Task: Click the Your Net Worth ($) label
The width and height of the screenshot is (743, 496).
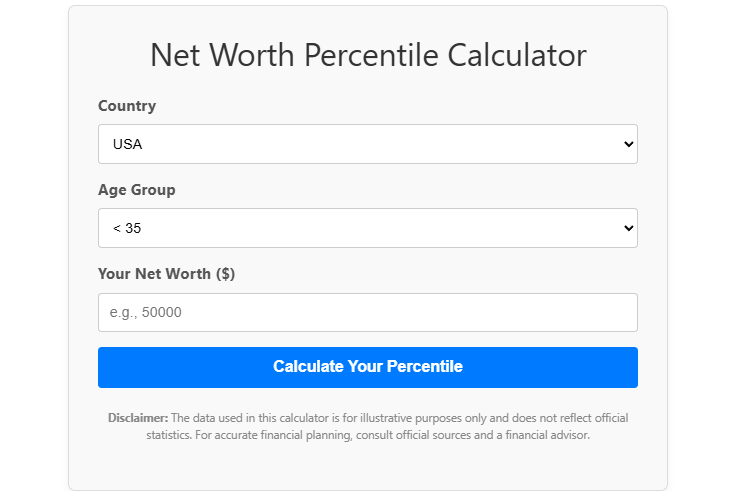Action: (166, 274)
